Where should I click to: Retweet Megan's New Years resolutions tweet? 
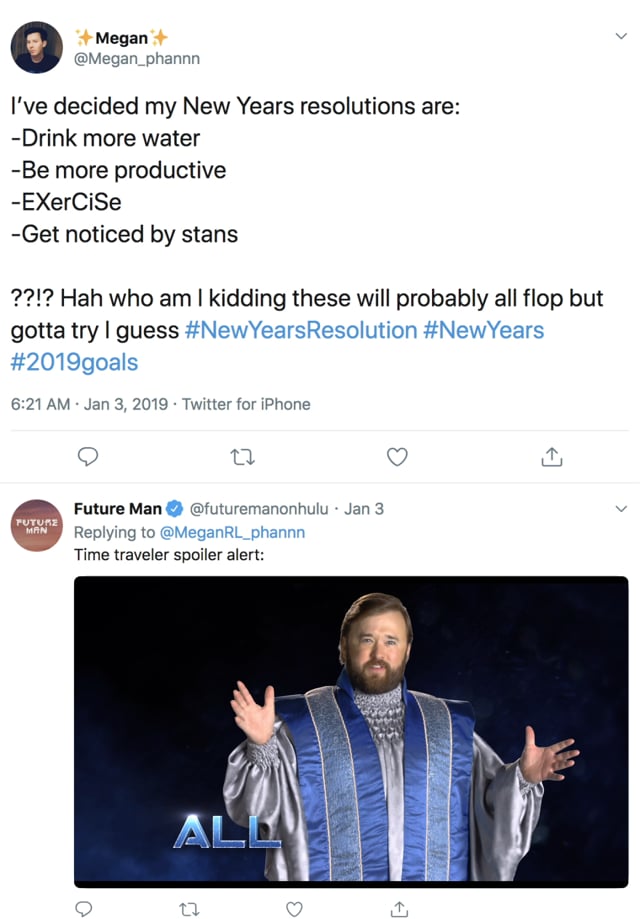coord(243,456)
